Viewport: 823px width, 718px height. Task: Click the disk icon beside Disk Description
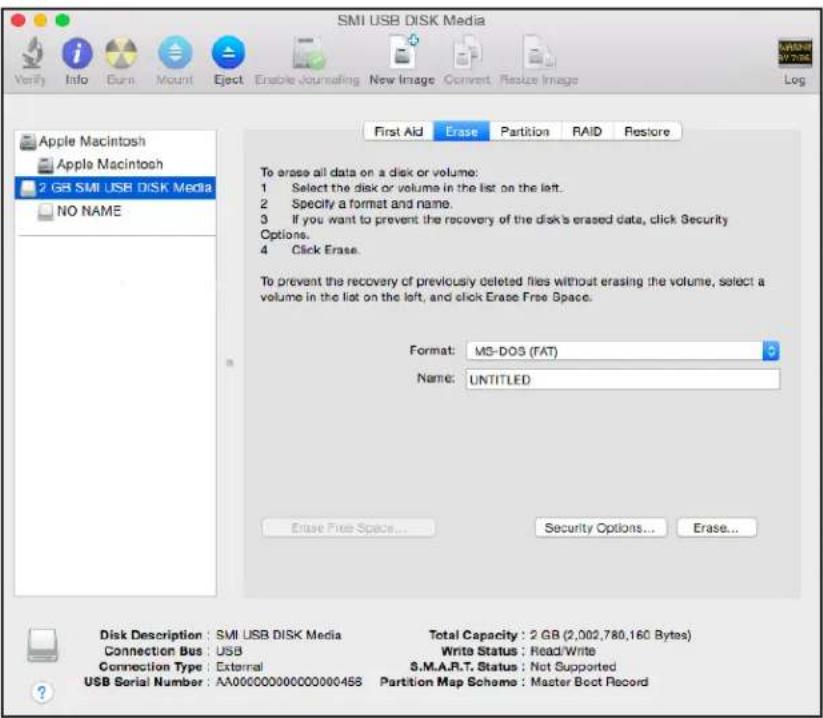point(43,645)
